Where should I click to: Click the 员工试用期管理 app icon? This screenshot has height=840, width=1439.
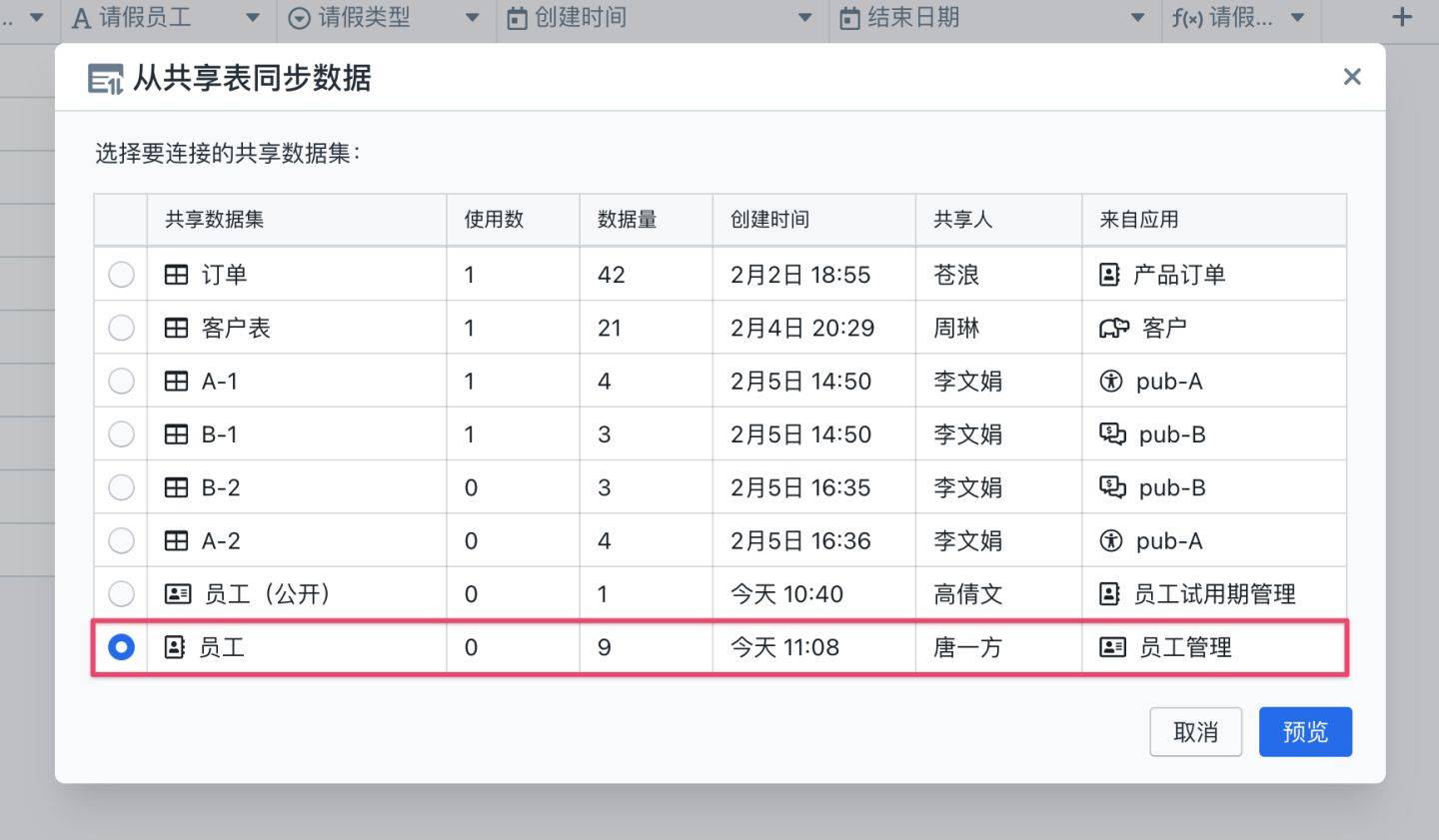coord(1109,594)
